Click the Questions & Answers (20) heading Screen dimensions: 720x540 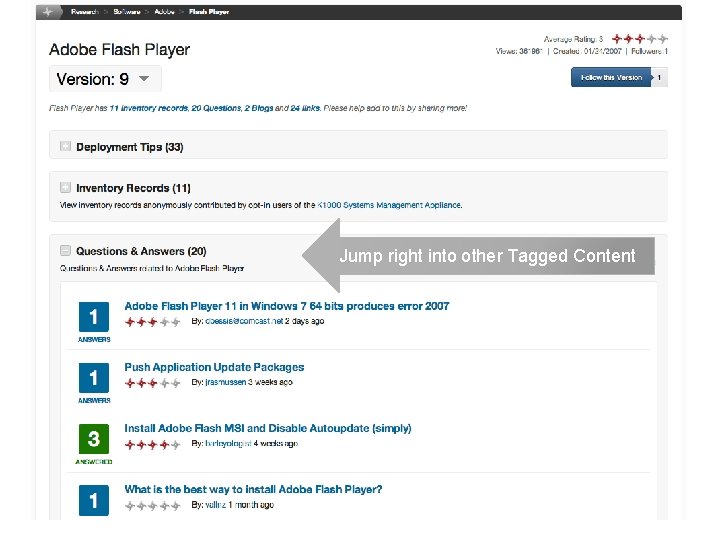point(141,252)
